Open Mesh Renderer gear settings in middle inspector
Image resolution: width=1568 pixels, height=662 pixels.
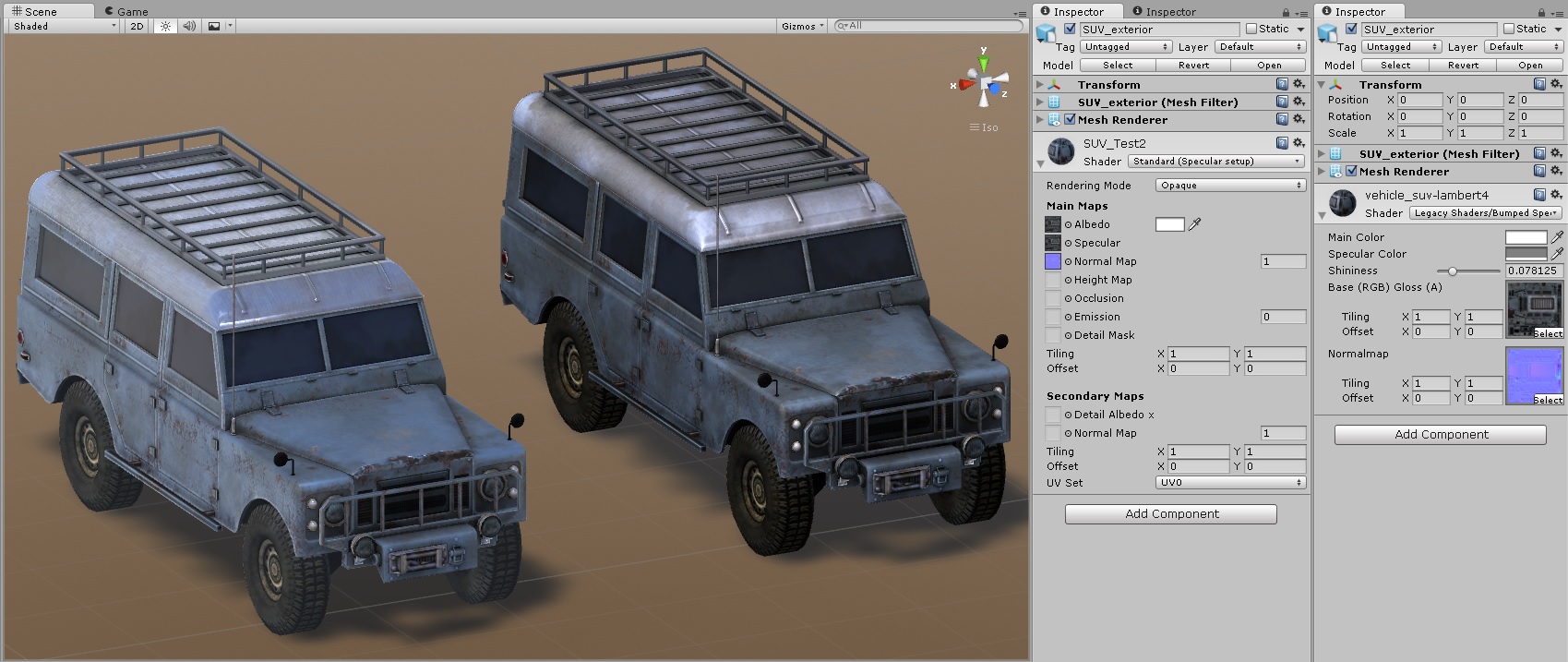point(1299,119)
